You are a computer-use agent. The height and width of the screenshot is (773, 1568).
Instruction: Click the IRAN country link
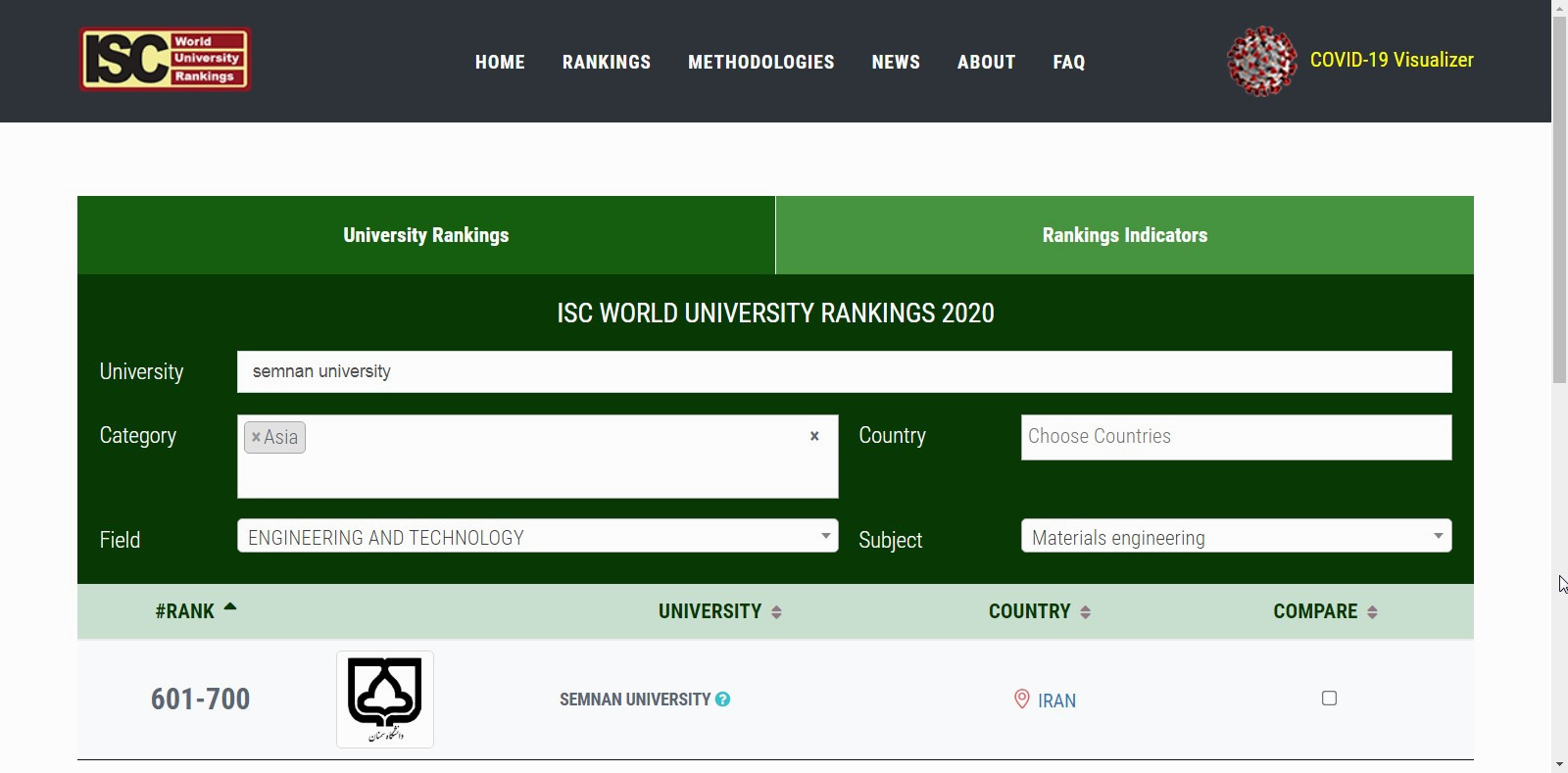tap(1056, 701)
